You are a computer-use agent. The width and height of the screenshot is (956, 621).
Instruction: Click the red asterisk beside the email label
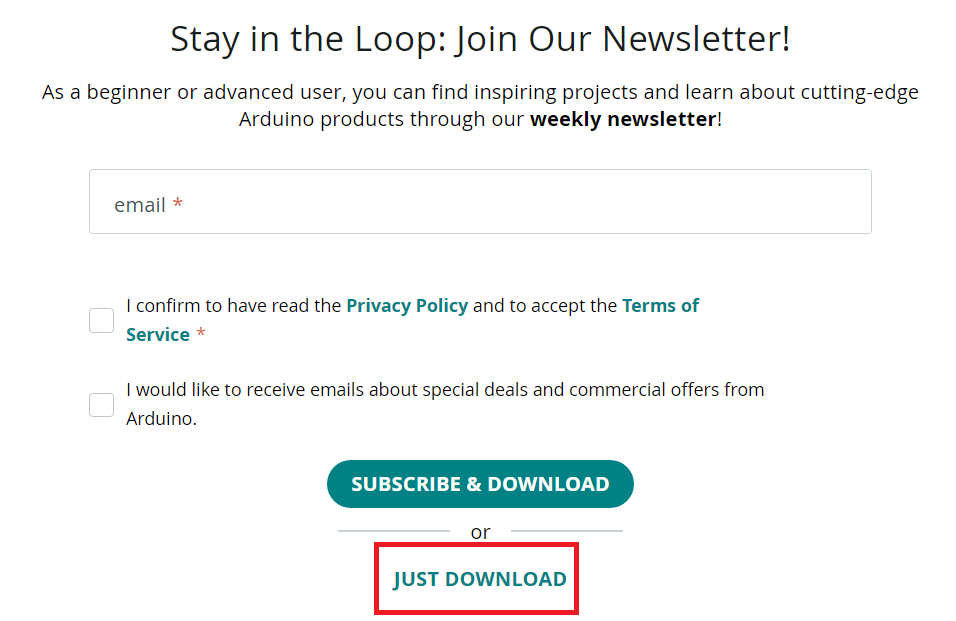tap(178, 205)
